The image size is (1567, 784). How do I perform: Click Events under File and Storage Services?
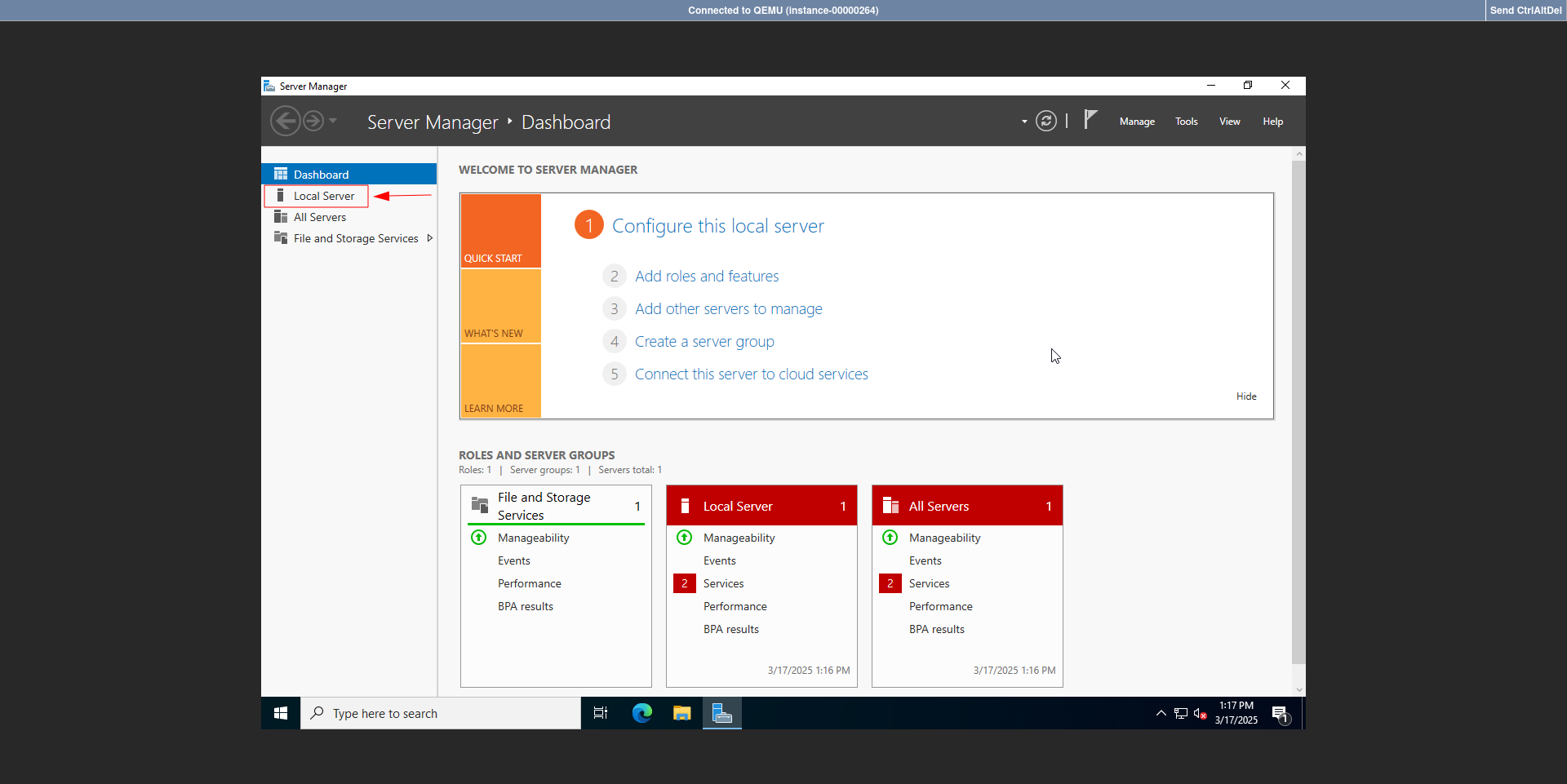point(514,560)
